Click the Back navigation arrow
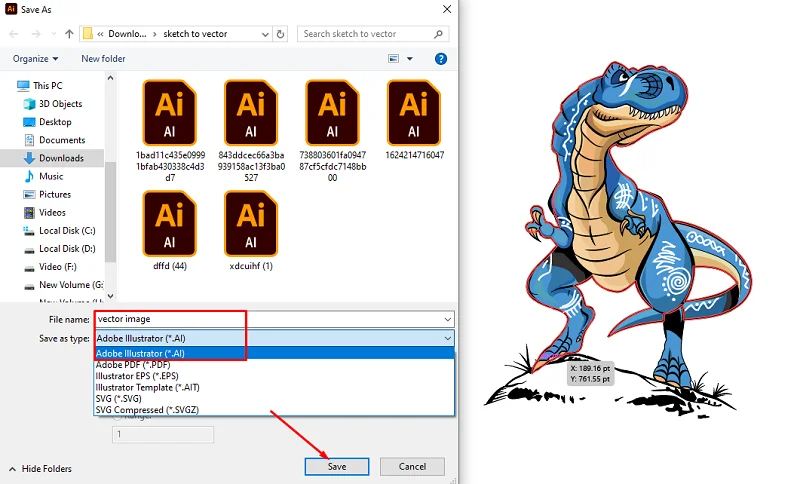800x484 pixels. click(14, 34)
